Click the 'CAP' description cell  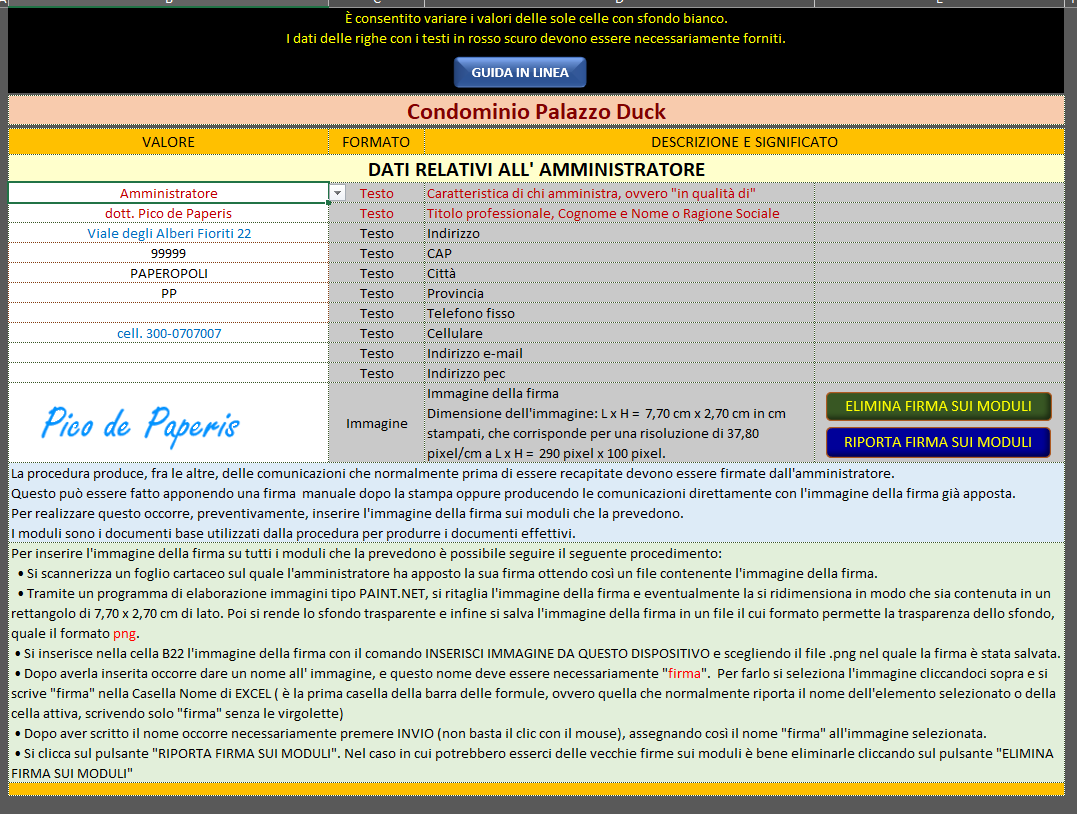pos(620,253)
